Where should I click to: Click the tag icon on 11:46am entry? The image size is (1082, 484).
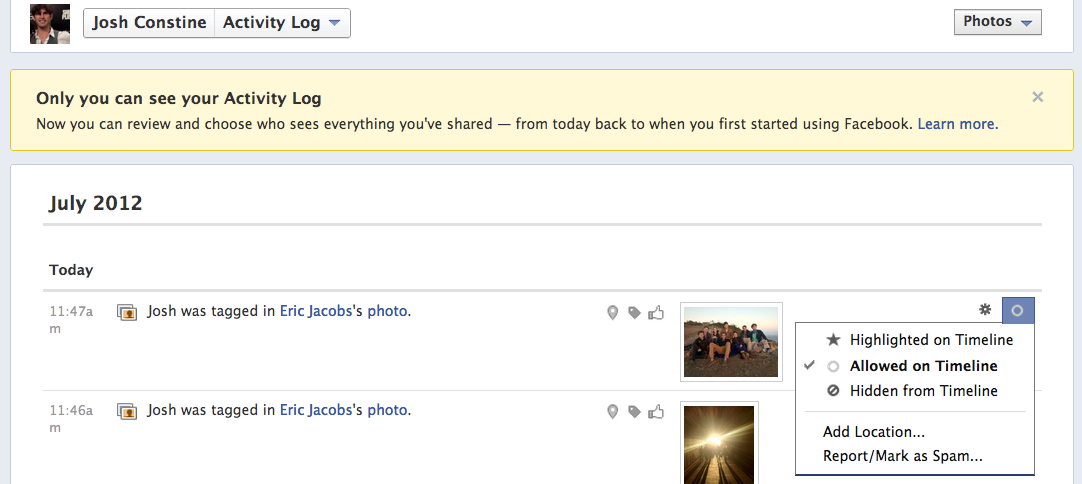click(634, 411)
